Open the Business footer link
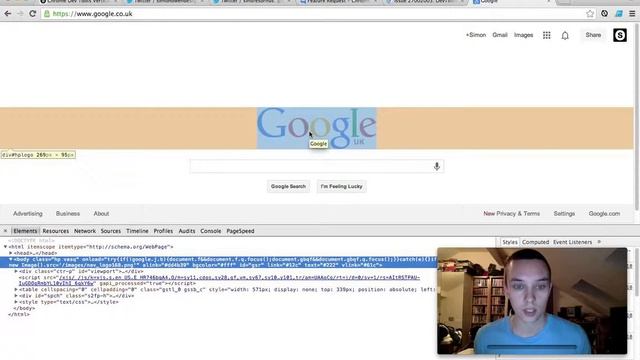This screenshot has height=360, width=640. [68, 213]
